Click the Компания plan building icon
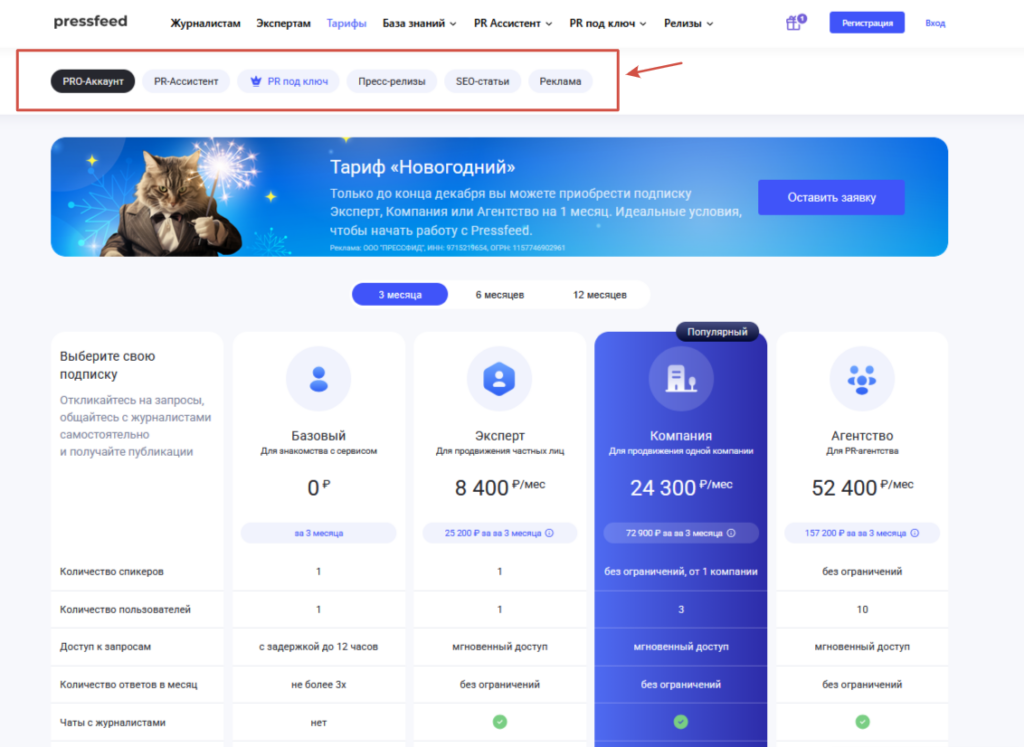The image size is (1024, 747). pyautogui.click(x=680, y=379)
